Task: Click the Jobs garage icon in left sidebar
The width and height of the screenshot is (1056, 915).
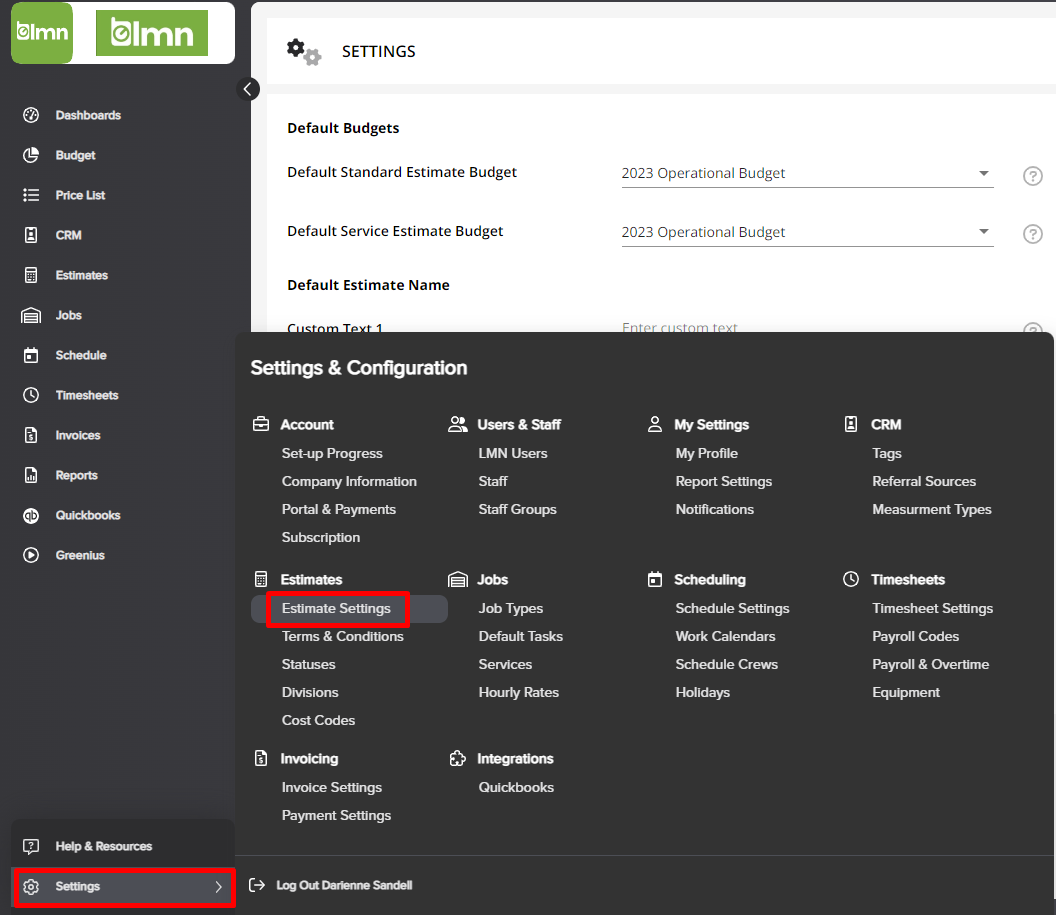Action: coord(31,315)
